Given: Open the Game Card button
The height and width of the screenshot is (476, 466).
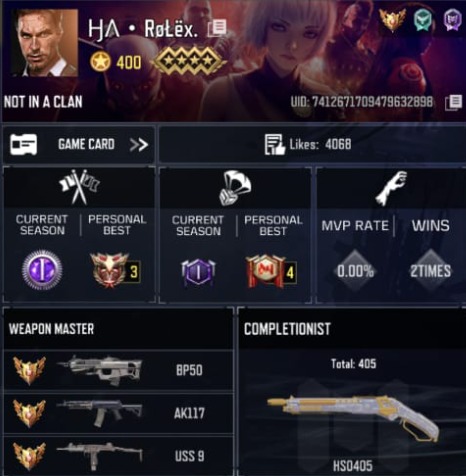Looking at the screenshot, I should click(79, 145).
